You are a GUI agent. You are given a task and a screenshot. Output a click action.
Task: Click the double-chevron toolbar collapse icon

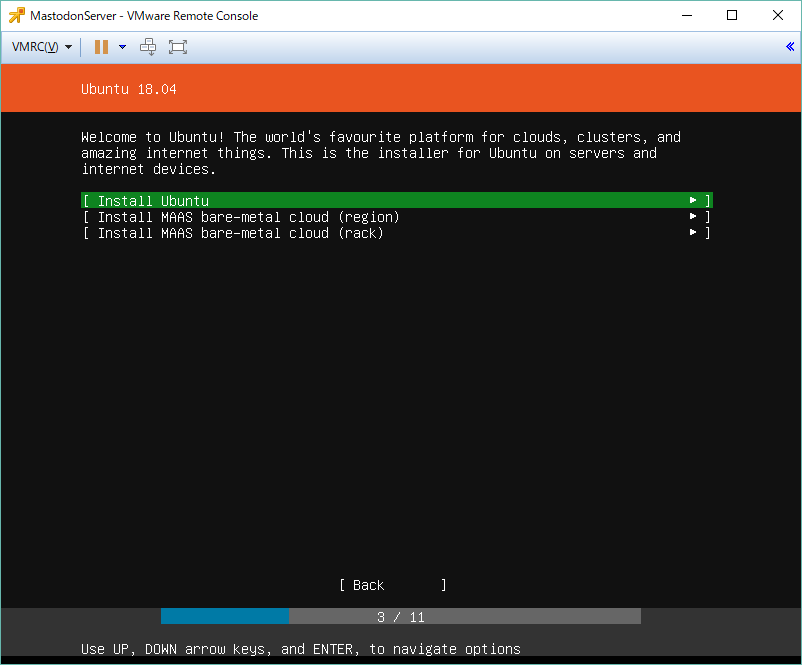click(x=790, y=47)
